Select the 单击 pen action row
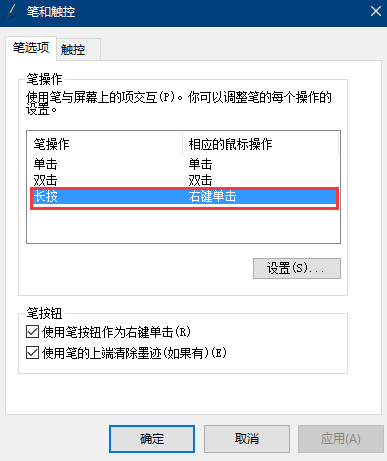Viewport: 387px width, 461px height. click(183, 164)
